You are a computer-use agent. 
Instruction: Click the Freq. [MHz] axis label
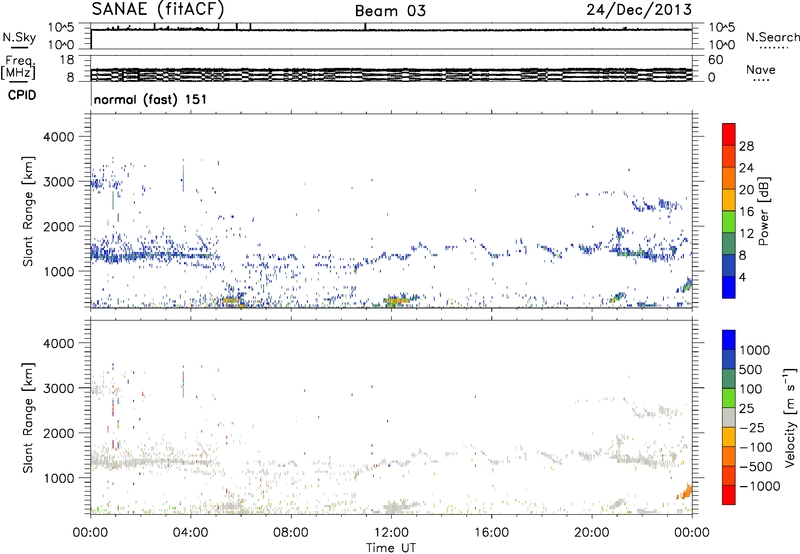(19, 68)
